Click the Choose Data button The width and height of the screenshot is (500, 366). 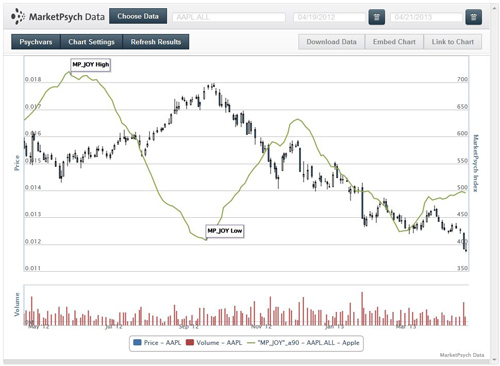(x=138, y=16)
